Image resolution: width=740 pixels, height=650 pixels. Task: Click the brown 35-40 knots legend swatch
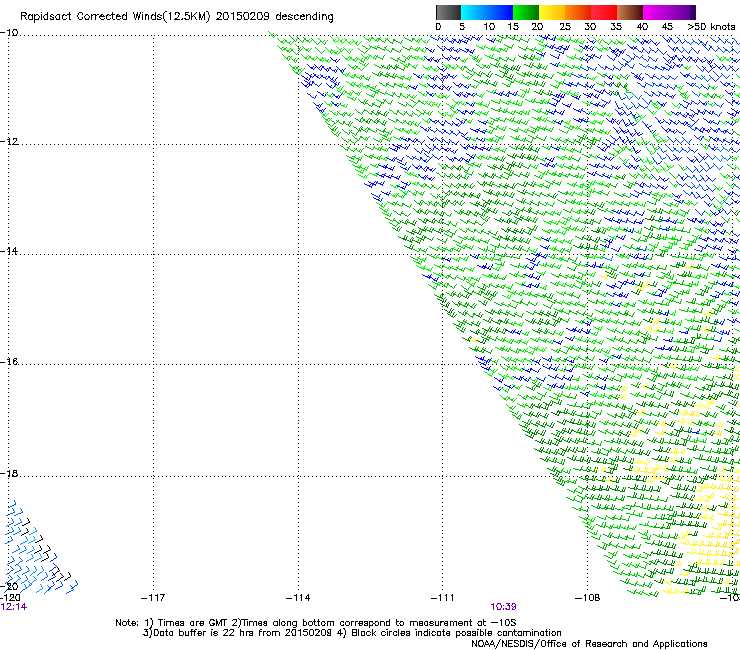tap(630, 12)
